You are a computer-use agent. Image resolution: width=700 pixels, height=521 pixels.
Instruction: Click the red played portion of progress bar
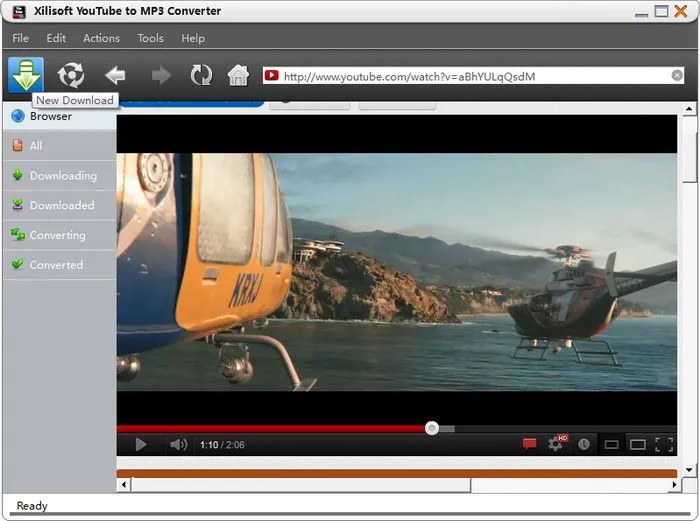(x=271, y=429)
